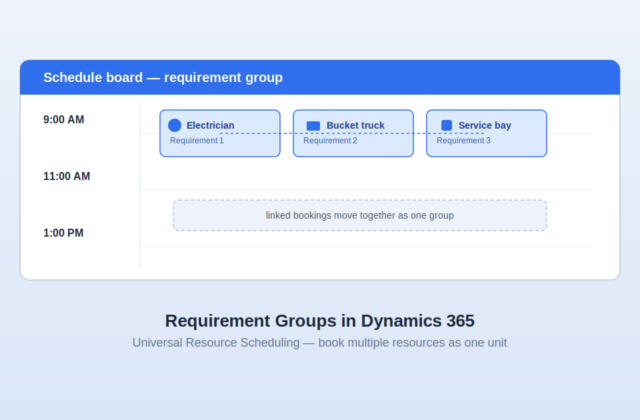Click the Bucket truck rectangle icon

click(313, 126)
